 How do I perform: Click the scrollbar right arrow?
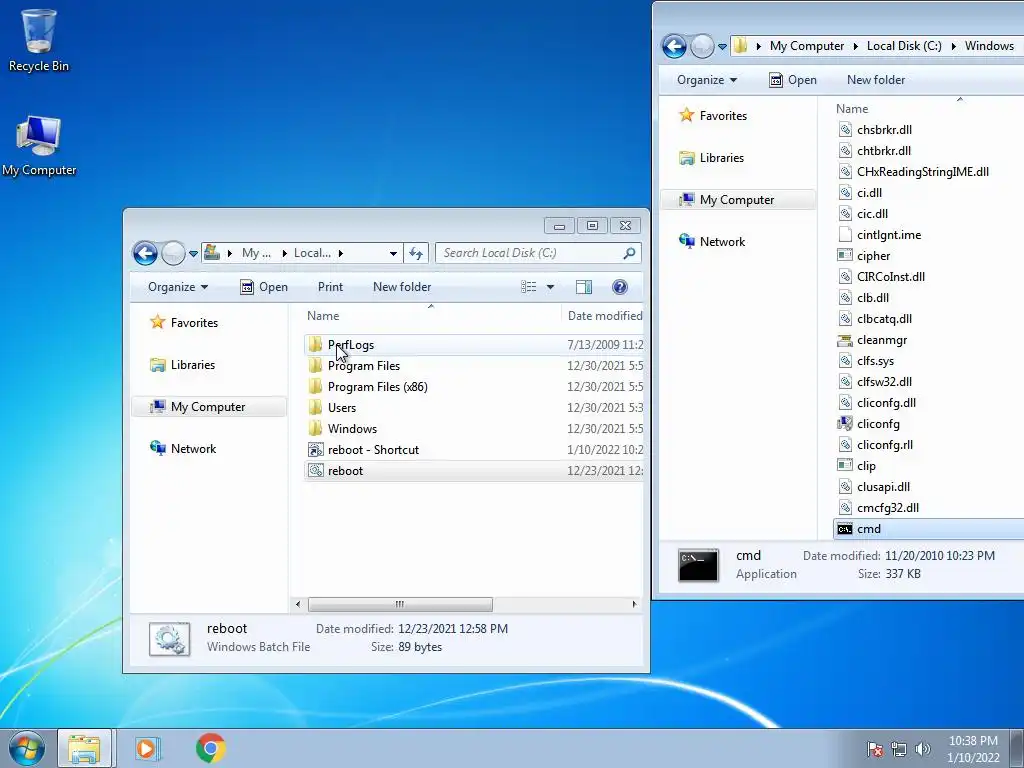(x=634, y=604)
